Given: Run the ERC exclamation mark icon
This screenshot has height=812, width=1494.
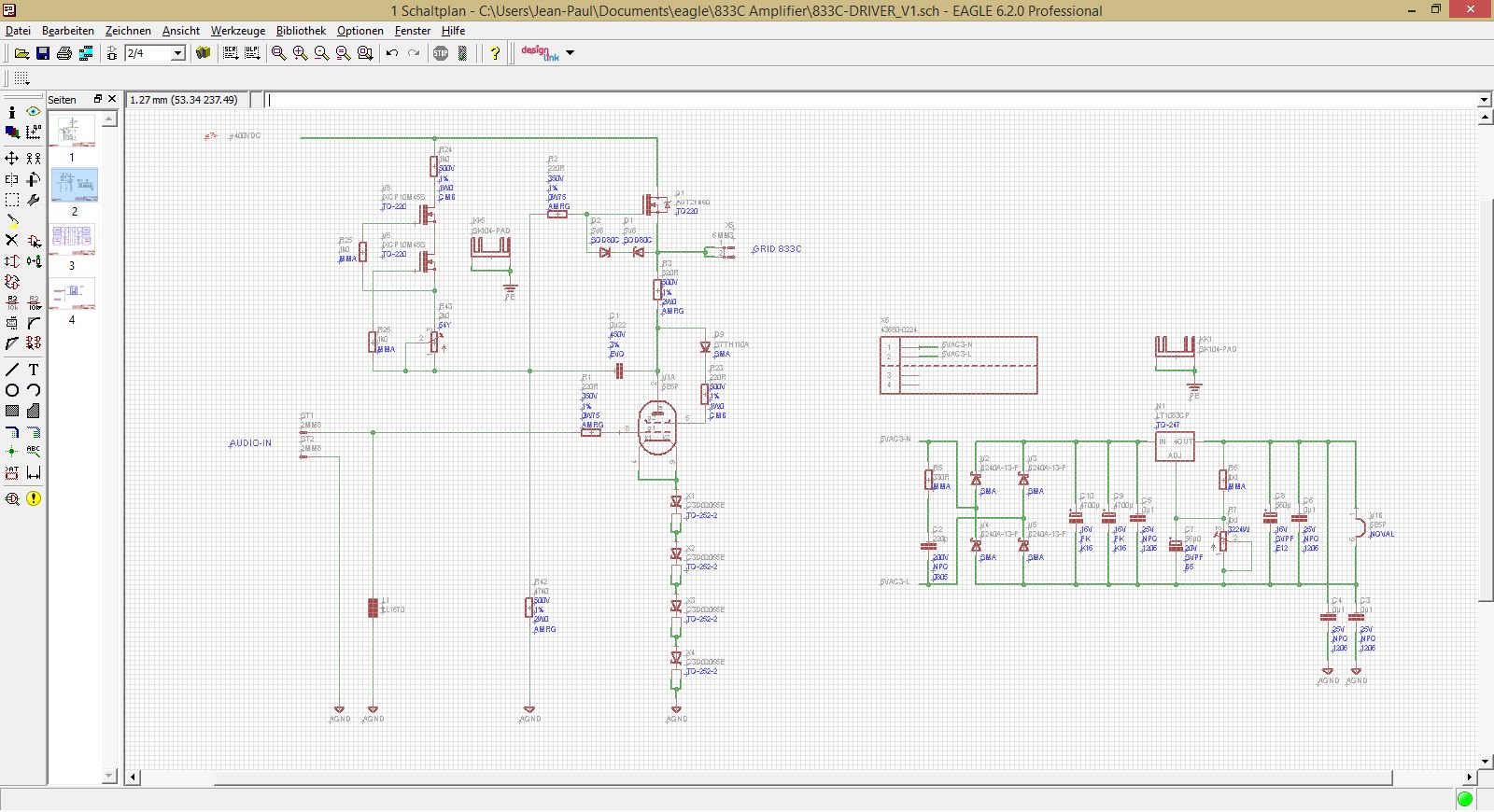Looking at the screenshot, I should click(34, 498).
